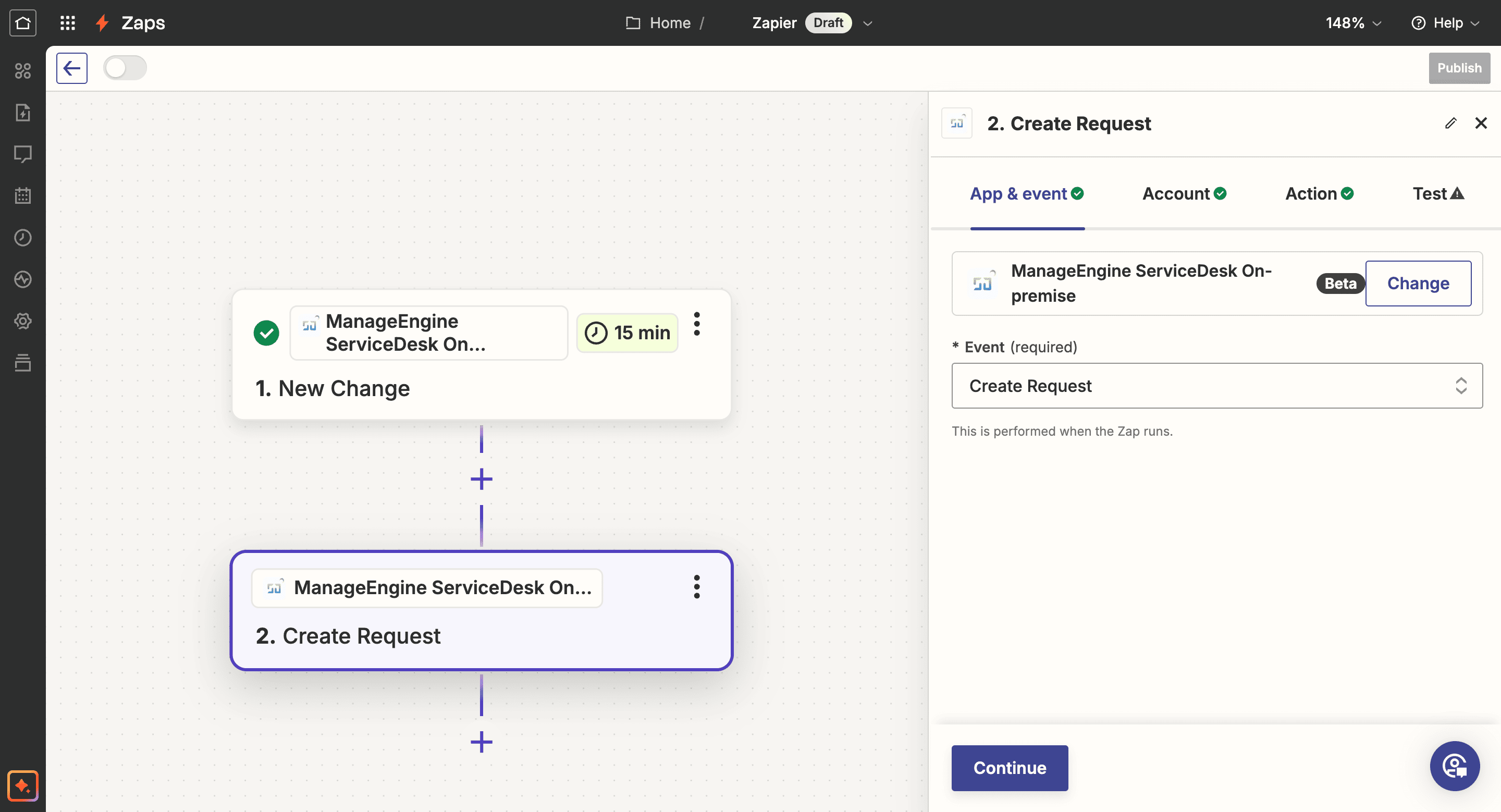Switch to the Account tab
1501x812 pixels.
[x=1184, y=193]
